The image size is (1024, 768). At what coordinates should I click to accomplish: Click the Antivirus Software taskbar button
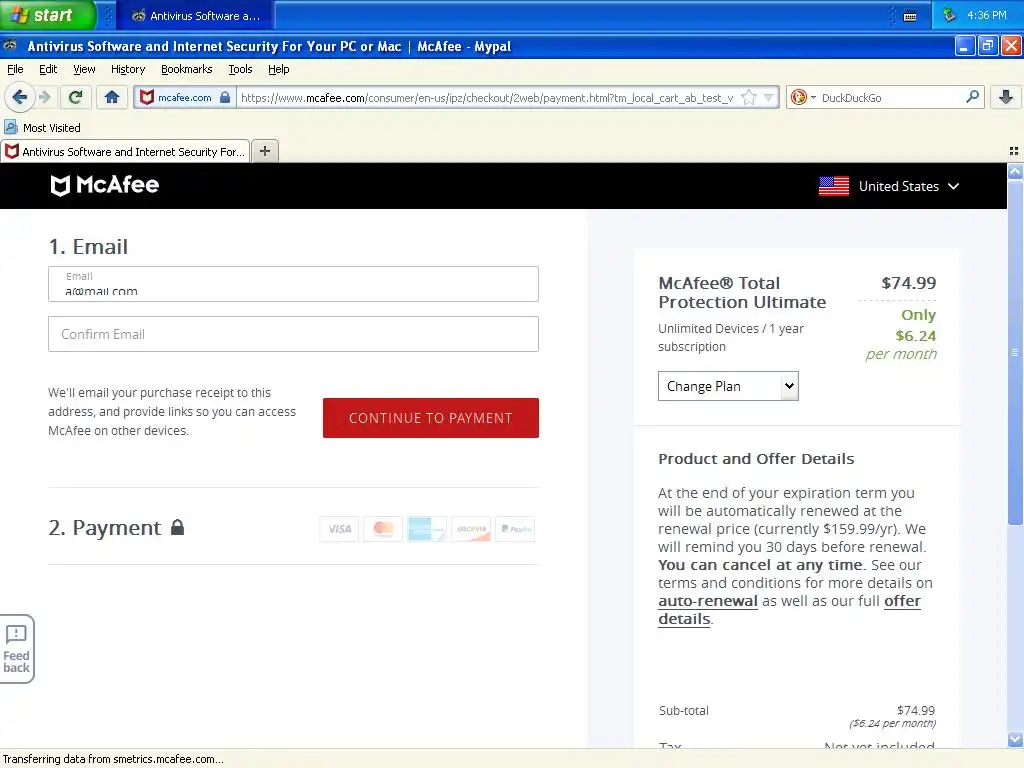(195, 16)
